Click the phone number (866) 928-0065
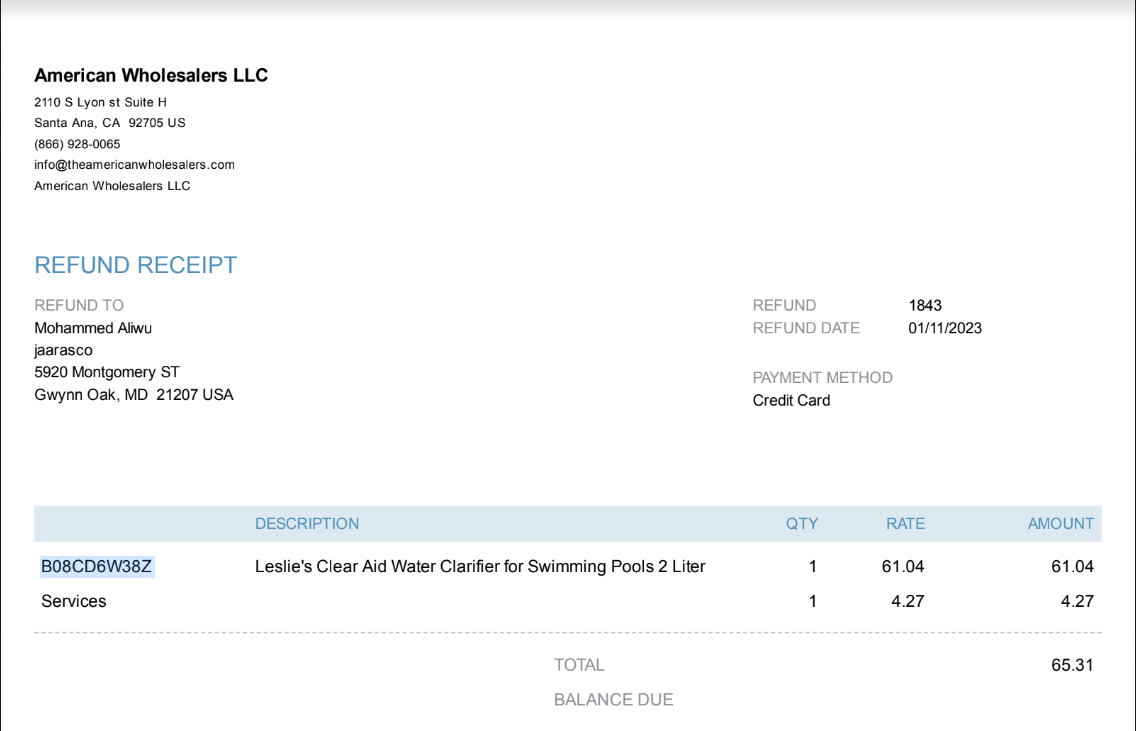Image resolution: width=1136 pixels, height=731 pixels. pos(77,144)
